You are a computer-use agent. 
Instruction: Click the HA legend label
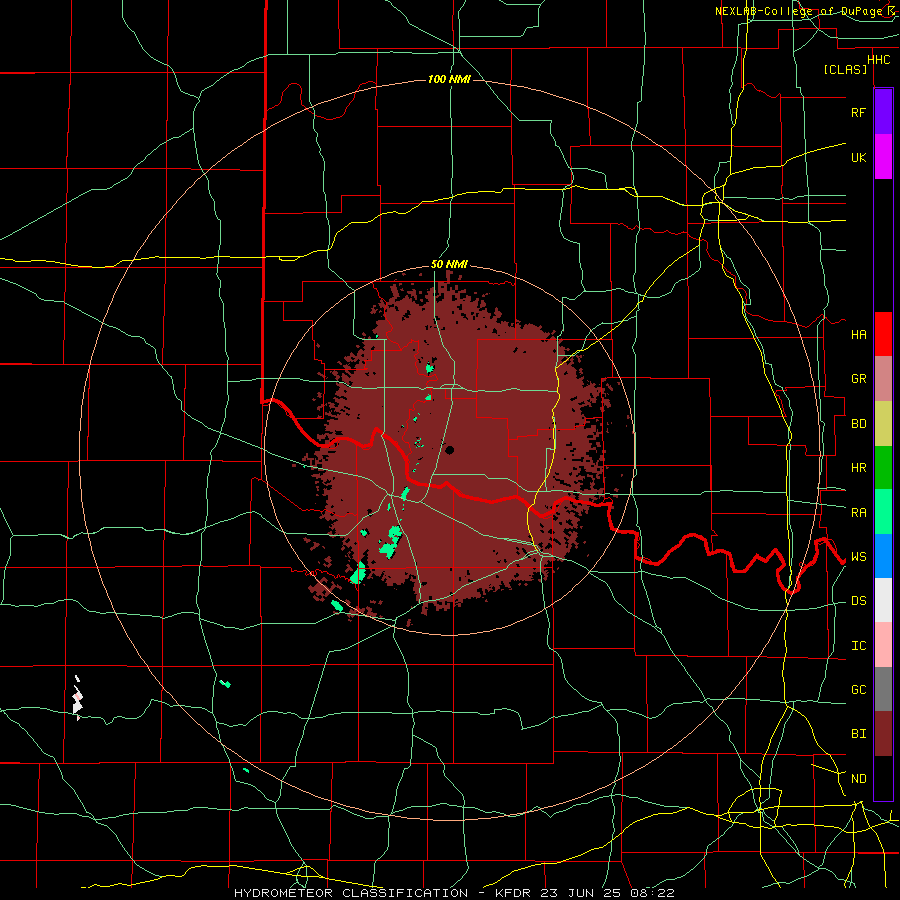tap(858, 334)
